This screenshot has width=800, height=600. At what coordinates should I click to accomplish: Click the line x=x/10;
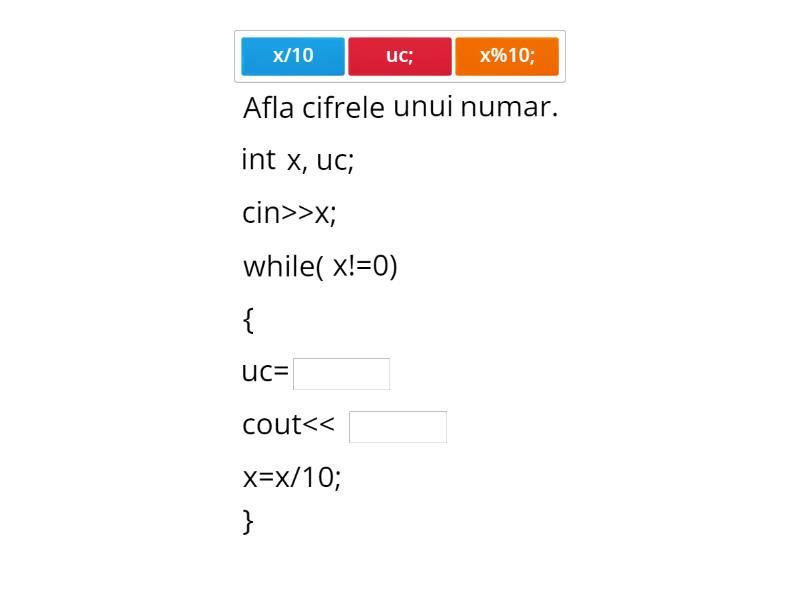pos(291,478)
